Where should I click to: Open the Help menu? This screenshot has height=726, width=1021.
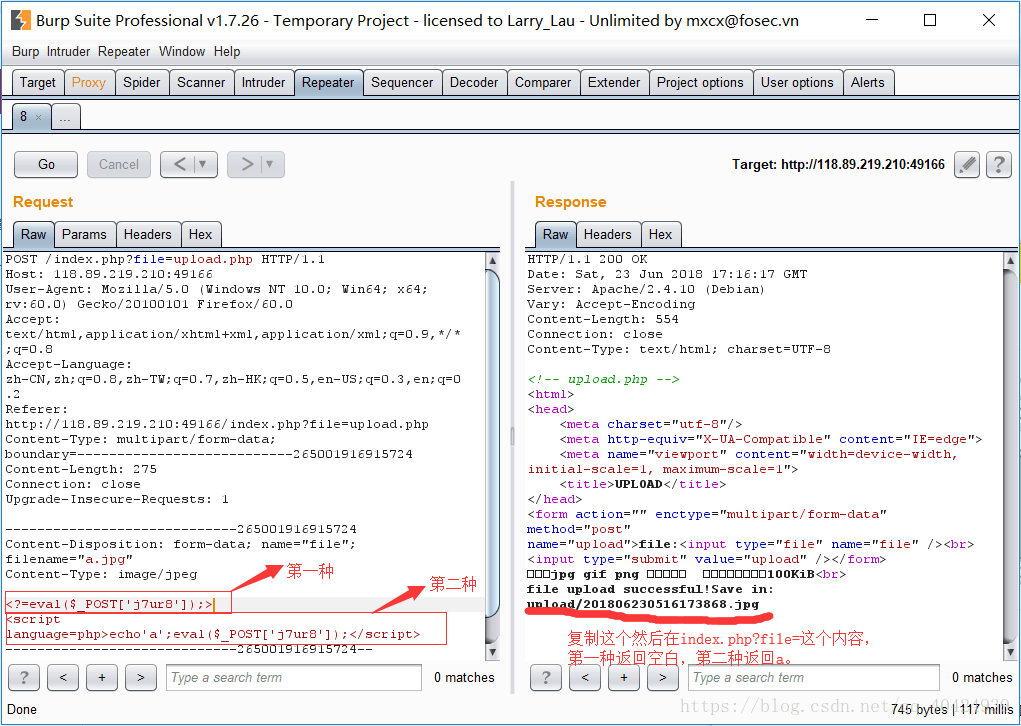[227, 51]
